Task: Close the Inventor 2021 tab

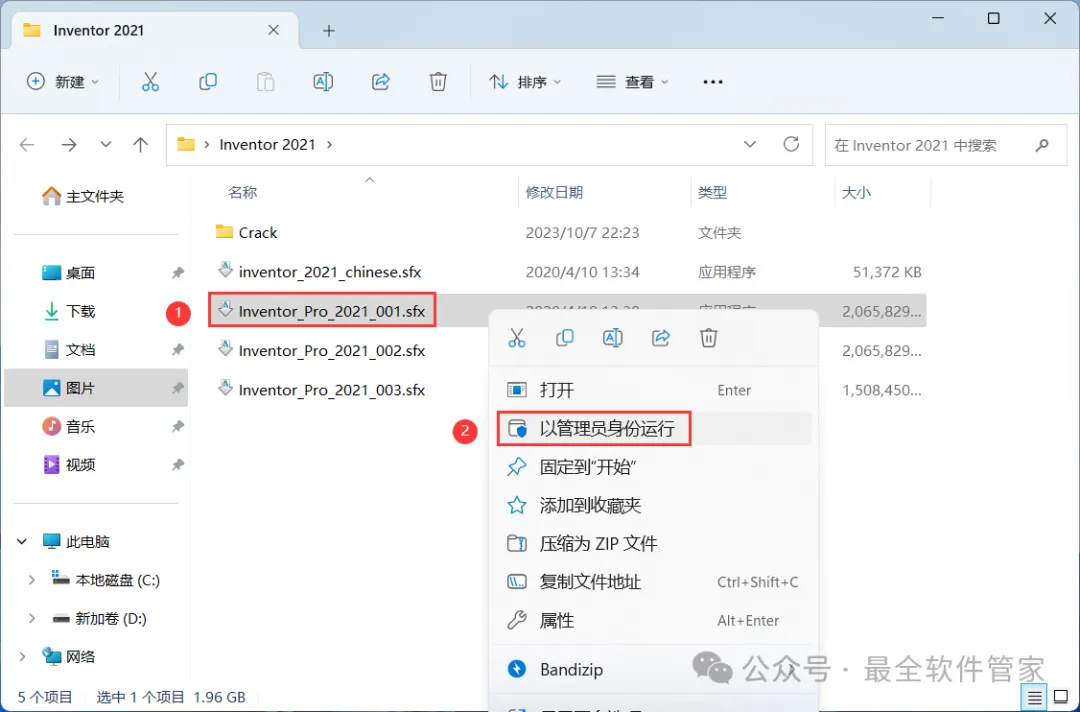Action: 273,30
